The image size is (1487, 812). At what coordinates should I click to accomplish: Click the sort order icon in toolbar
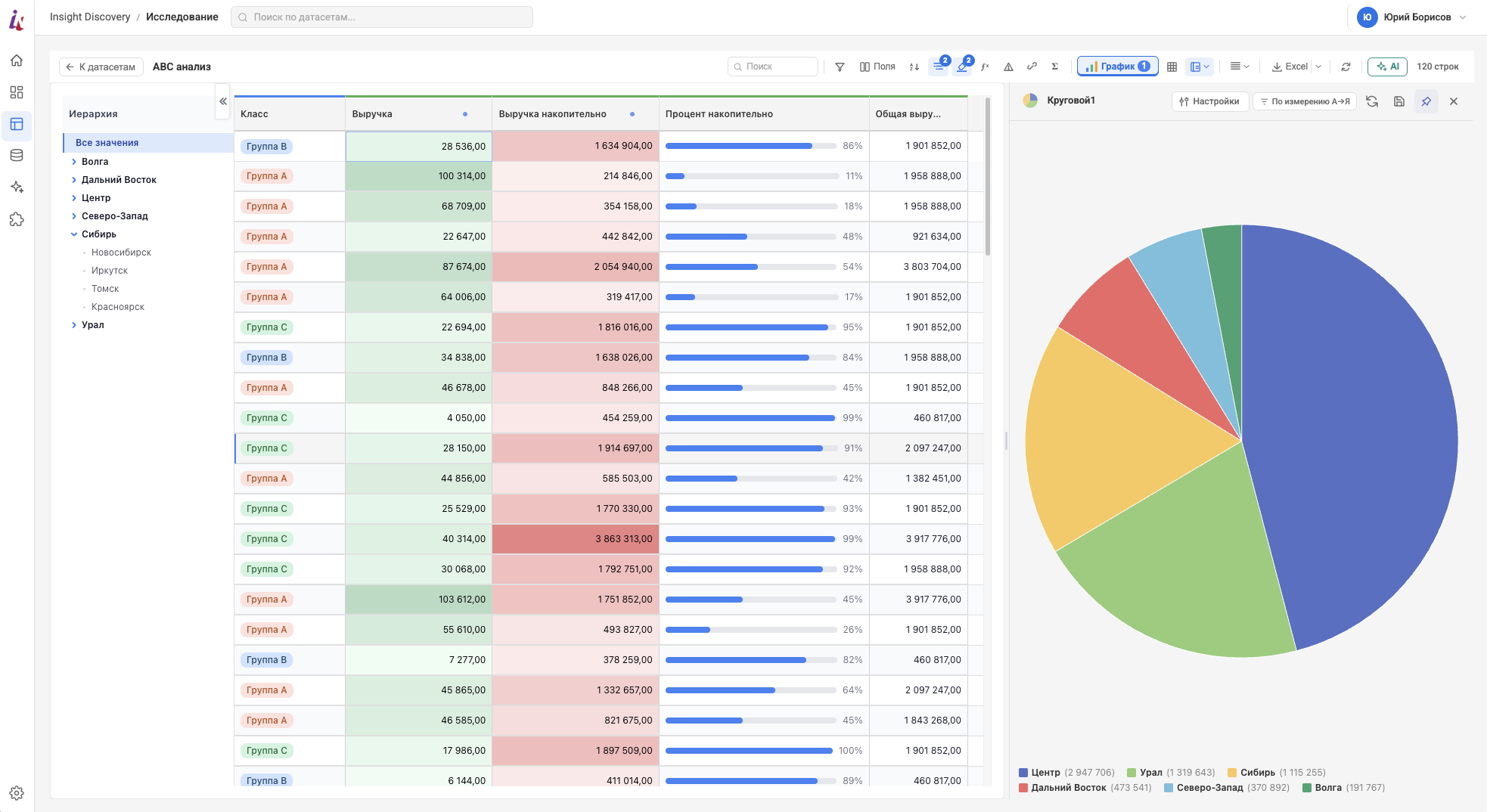[x=914, y=67]
